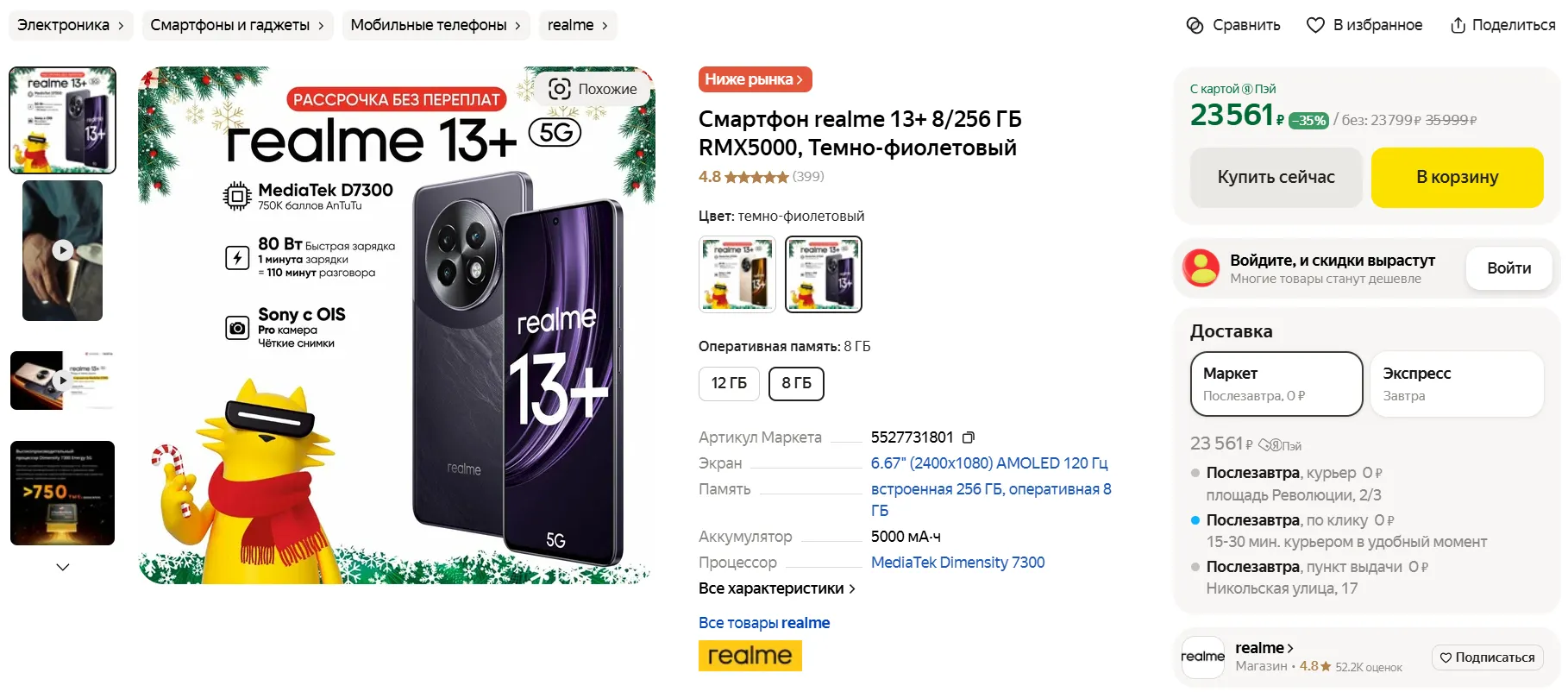Choose the gold color variant swatch
The image size is (1568, 692).
[737, 274]
